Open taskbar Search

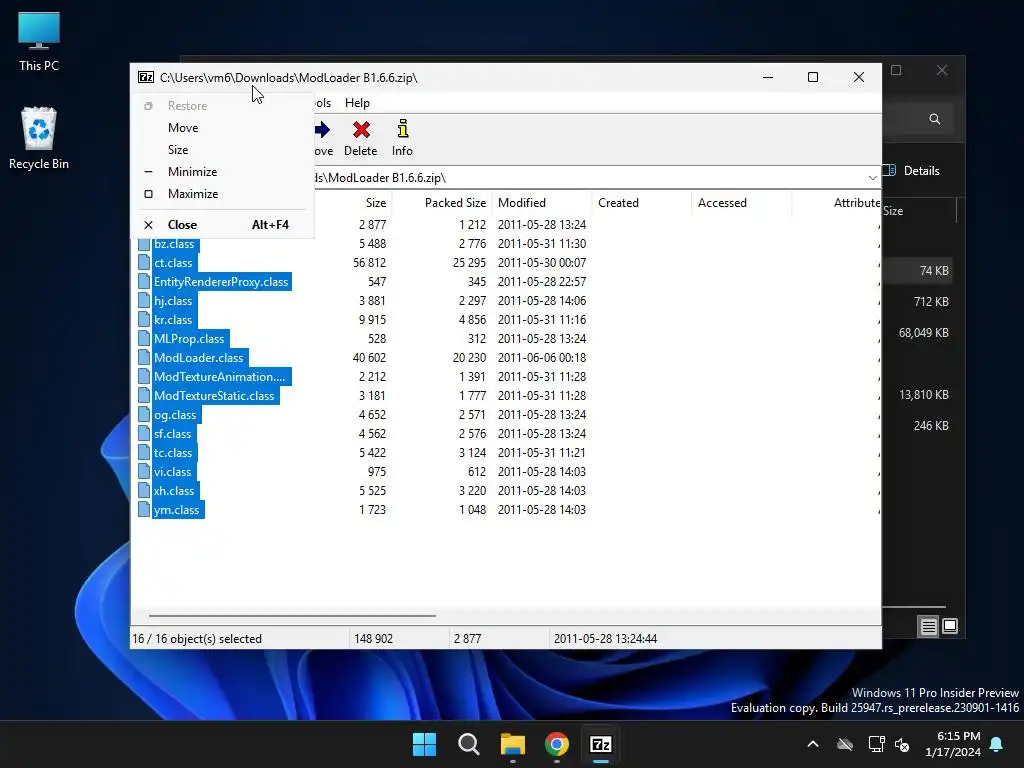[469, 744]
